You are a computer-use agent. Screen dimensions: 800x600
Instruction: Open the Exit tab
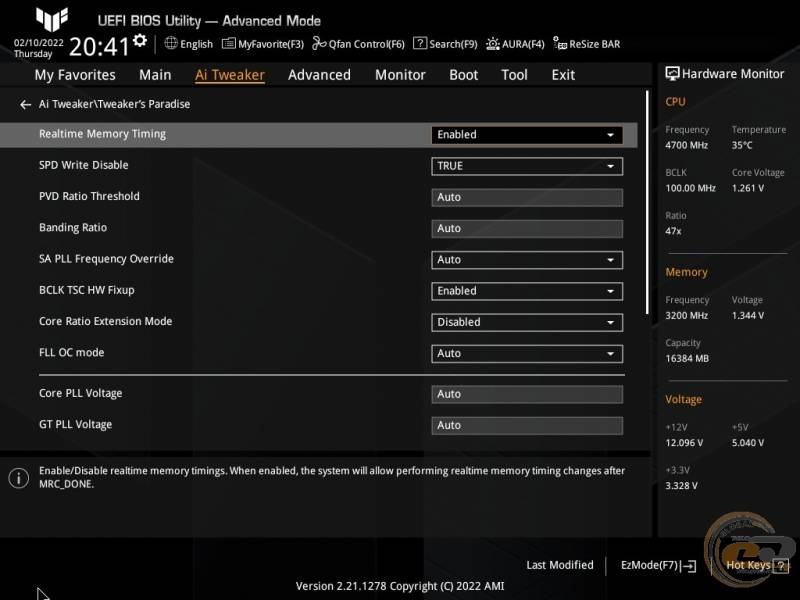click(x=563, y=75)
